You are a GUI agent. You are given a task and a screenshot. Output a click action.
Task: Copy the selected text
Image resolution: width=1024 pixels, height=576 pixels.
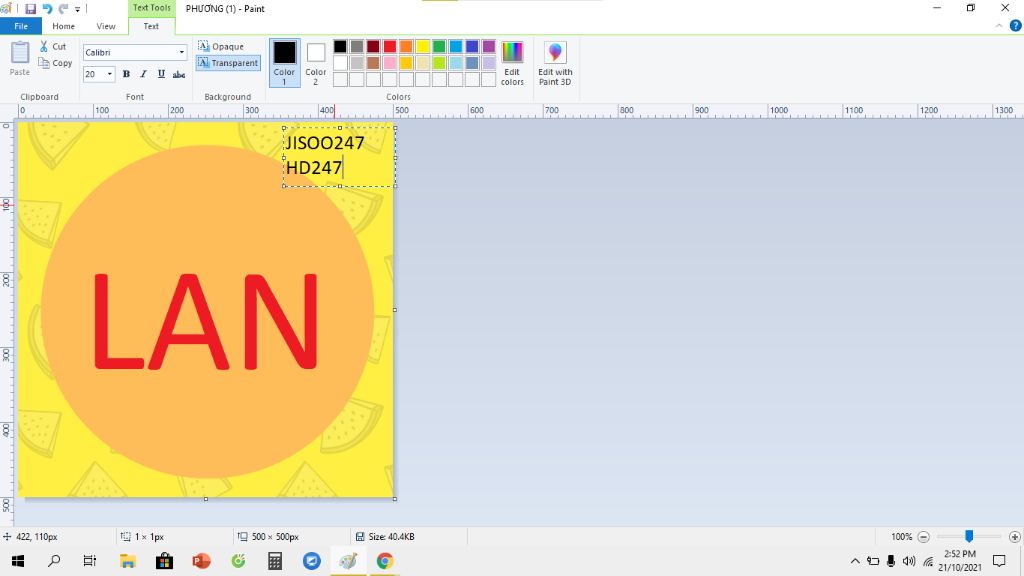(55, 63)
